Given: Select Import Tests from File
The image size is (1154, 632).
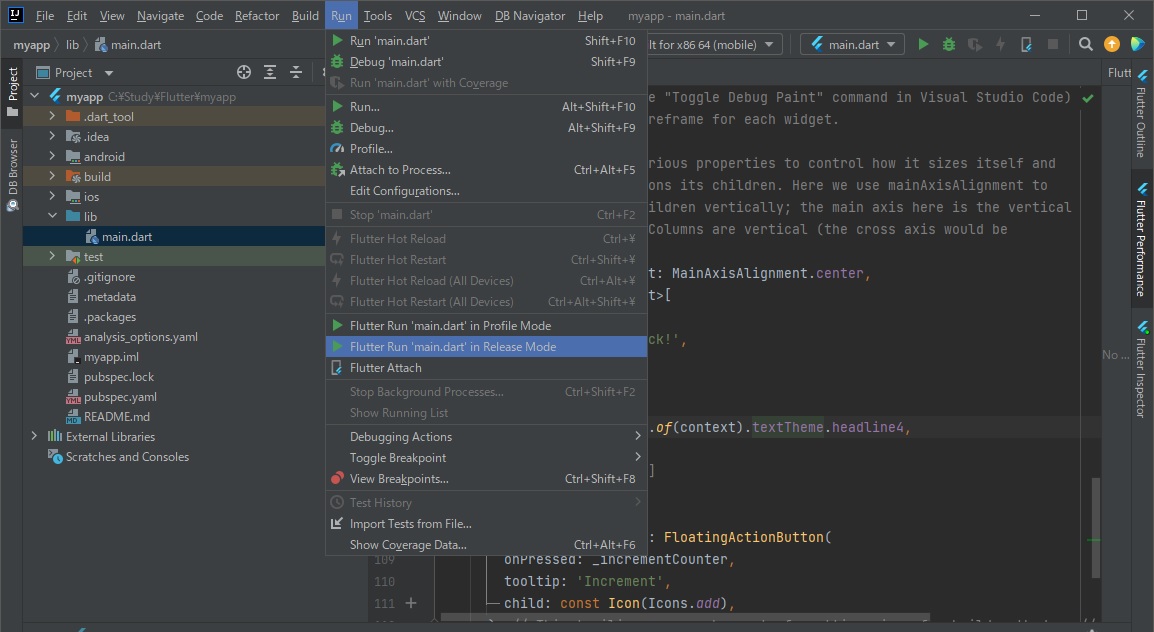Looking at the screenshot, I should pos(486,524).
